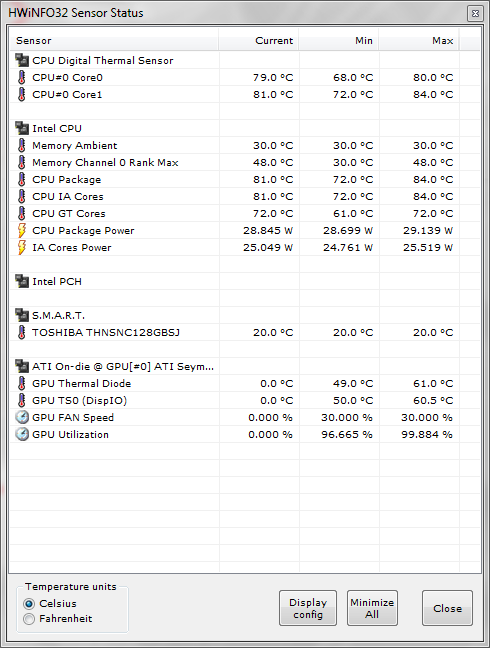
Task: Click the CPU Digital Thermal Sensor chip icon
Action: click(x=22, y=60)
